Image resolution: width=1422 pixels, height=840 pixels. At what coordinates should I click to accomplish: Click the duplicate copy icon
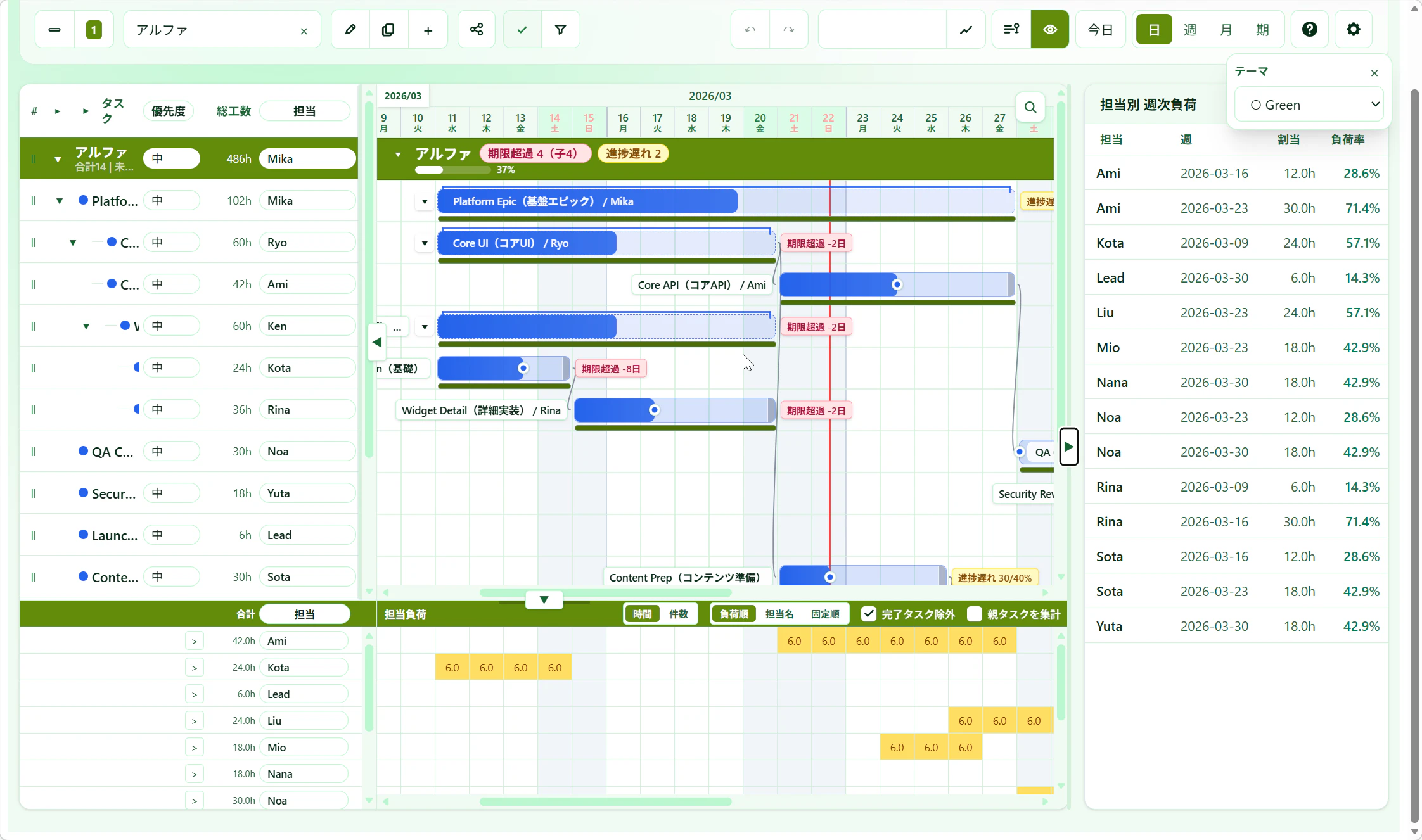[x=388, y=29]
